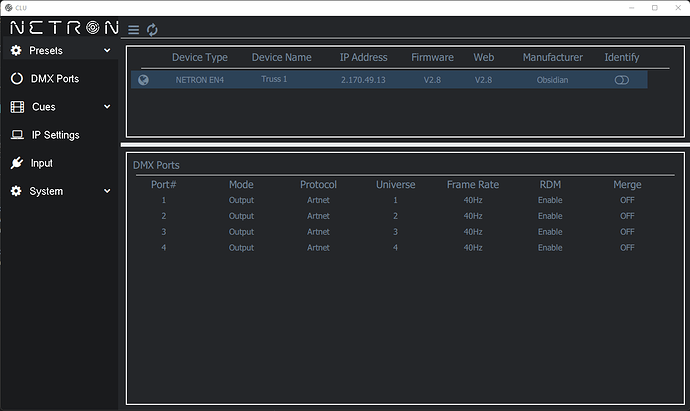The image size is (690, 411).
Task: Click globe icon in NETRON EN4 row
Action: pyautogui.click(x=143, y=80)
